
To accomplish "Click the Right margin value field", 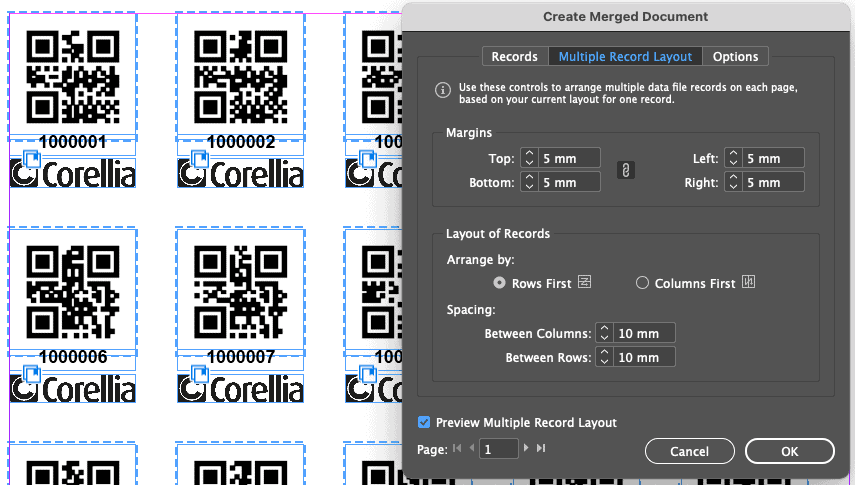I will pos(773,182).
